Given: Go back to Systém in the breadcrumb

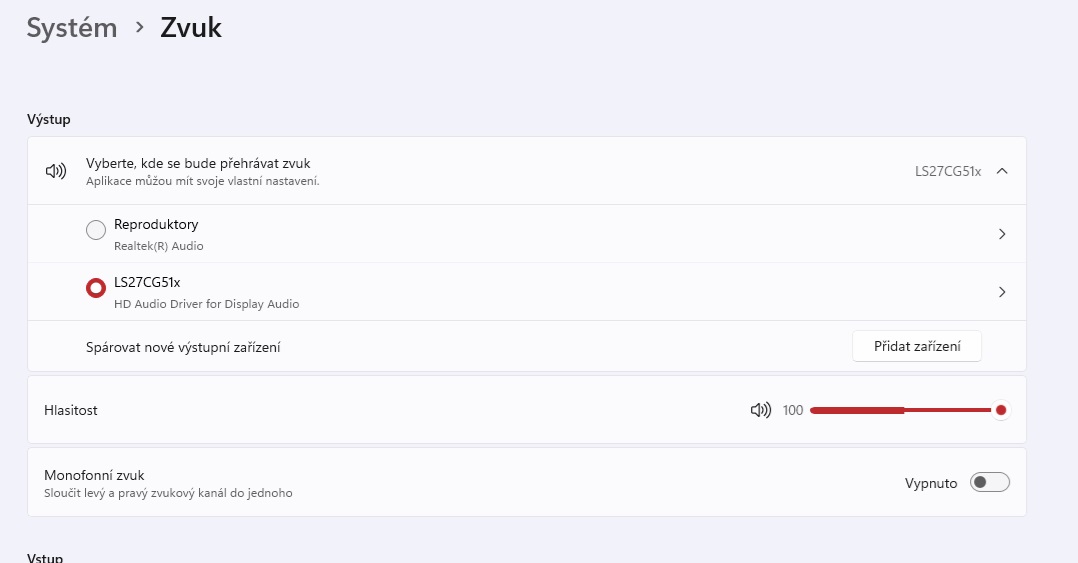Looking at the screenshot, I should [72, 28].
